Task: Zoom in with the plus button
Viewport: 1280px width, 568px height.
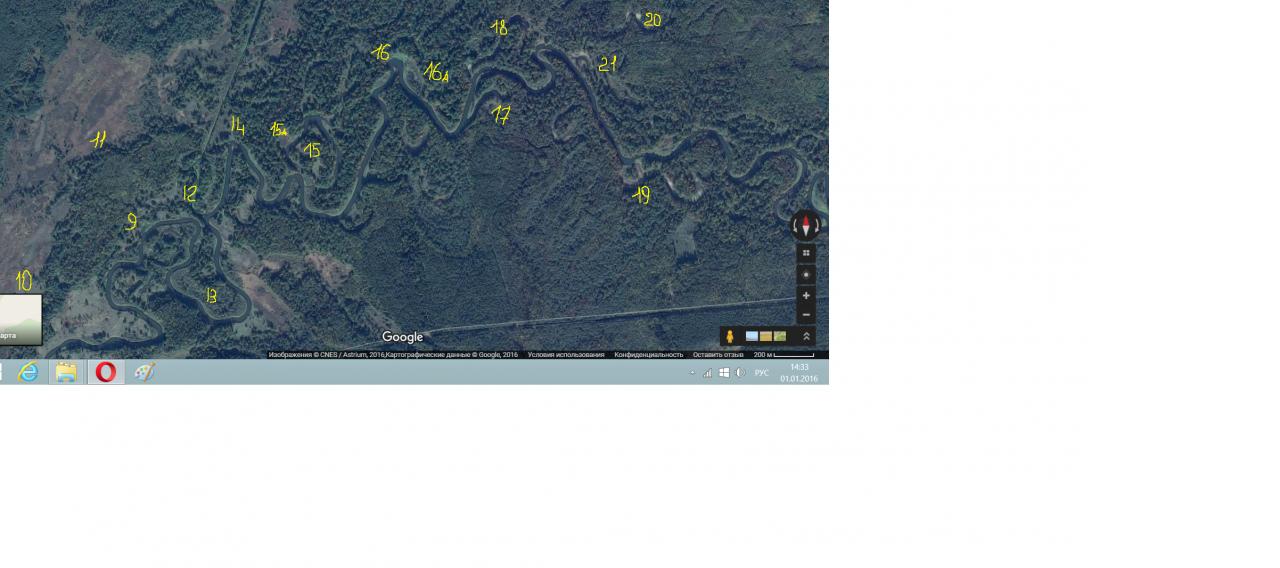Action: (806, 296)
